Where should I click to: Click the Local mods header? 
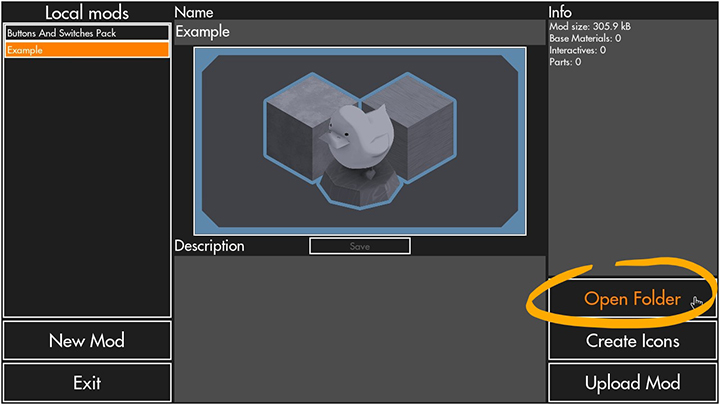87,12
